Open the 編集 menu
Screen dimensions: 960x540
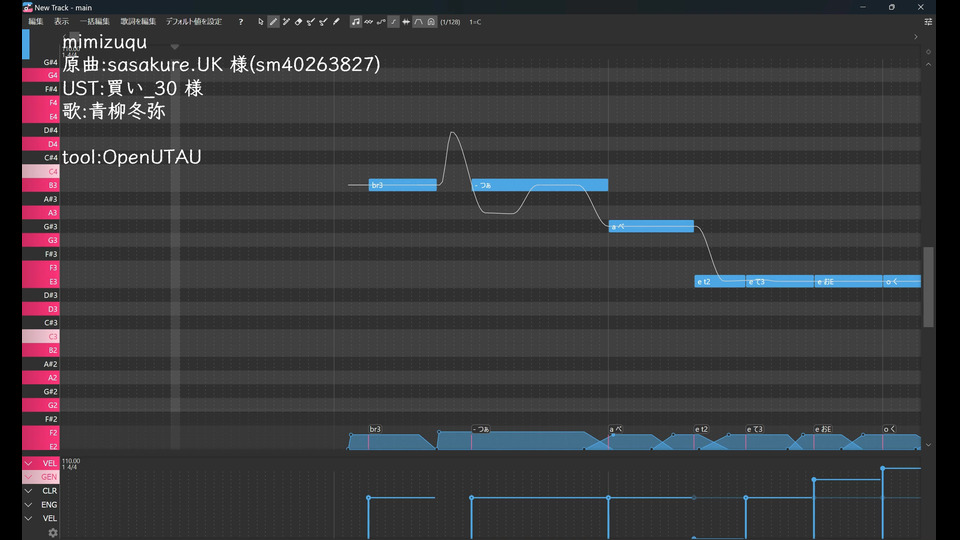36,21
